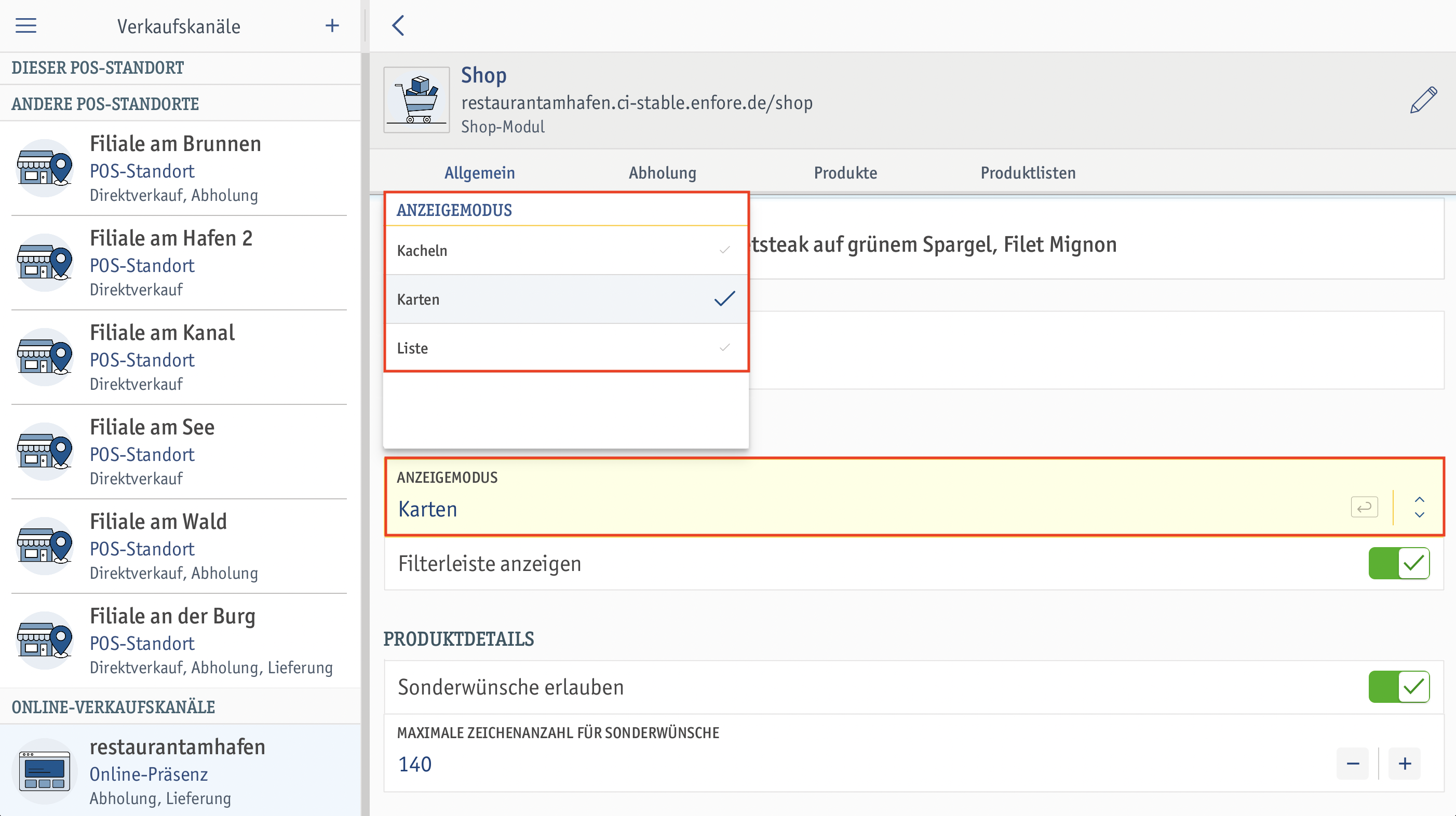Decrease maximale Zeichenanzahl with minus
This screenshot has width=1456, height=816.
tap(1353, 764)
